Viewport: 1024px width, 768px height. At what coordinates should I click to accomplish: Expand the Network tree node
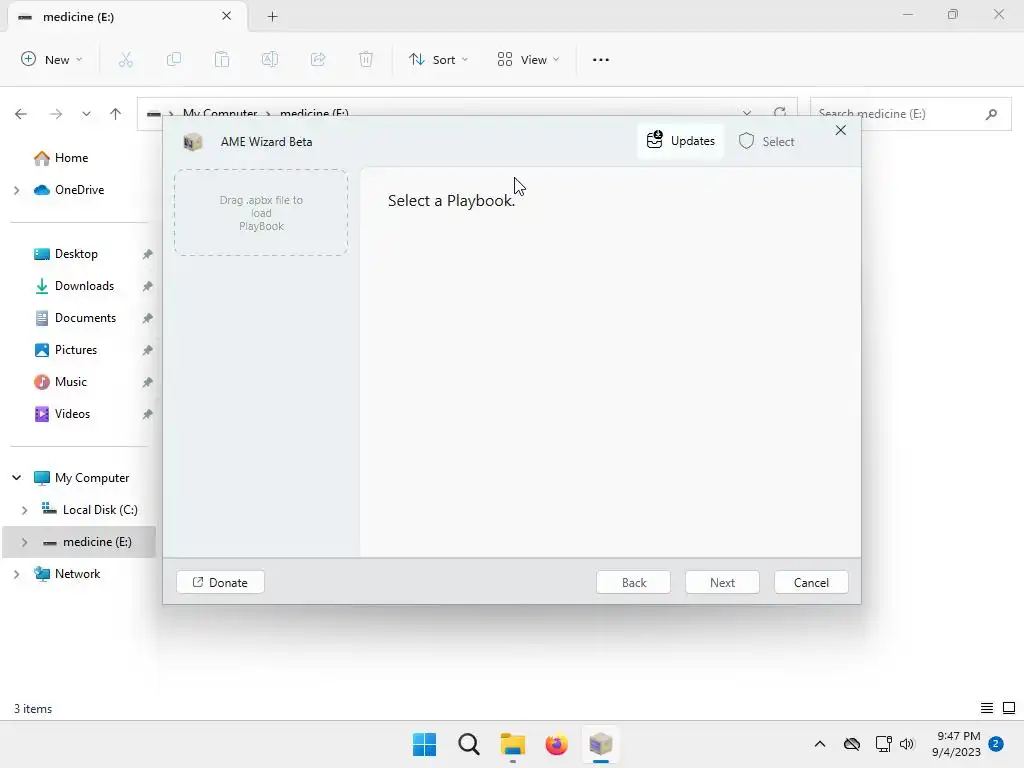point(16,574)
